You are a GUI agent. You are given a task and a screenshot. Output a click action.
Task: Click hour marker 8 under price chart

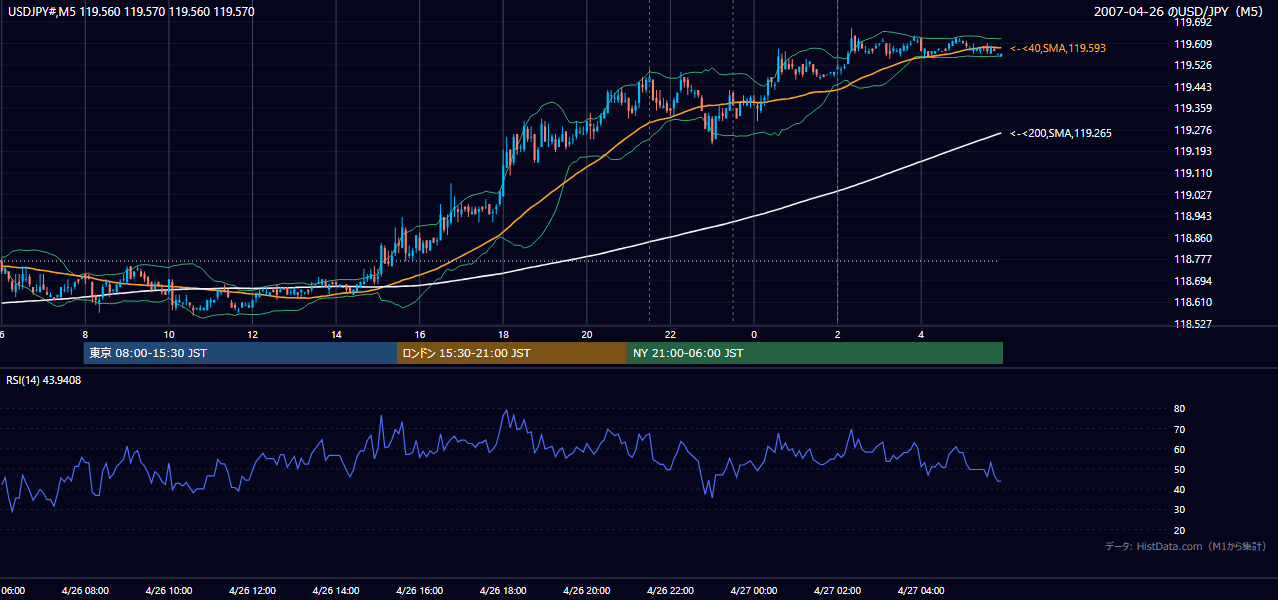click(x=85, y=334)
